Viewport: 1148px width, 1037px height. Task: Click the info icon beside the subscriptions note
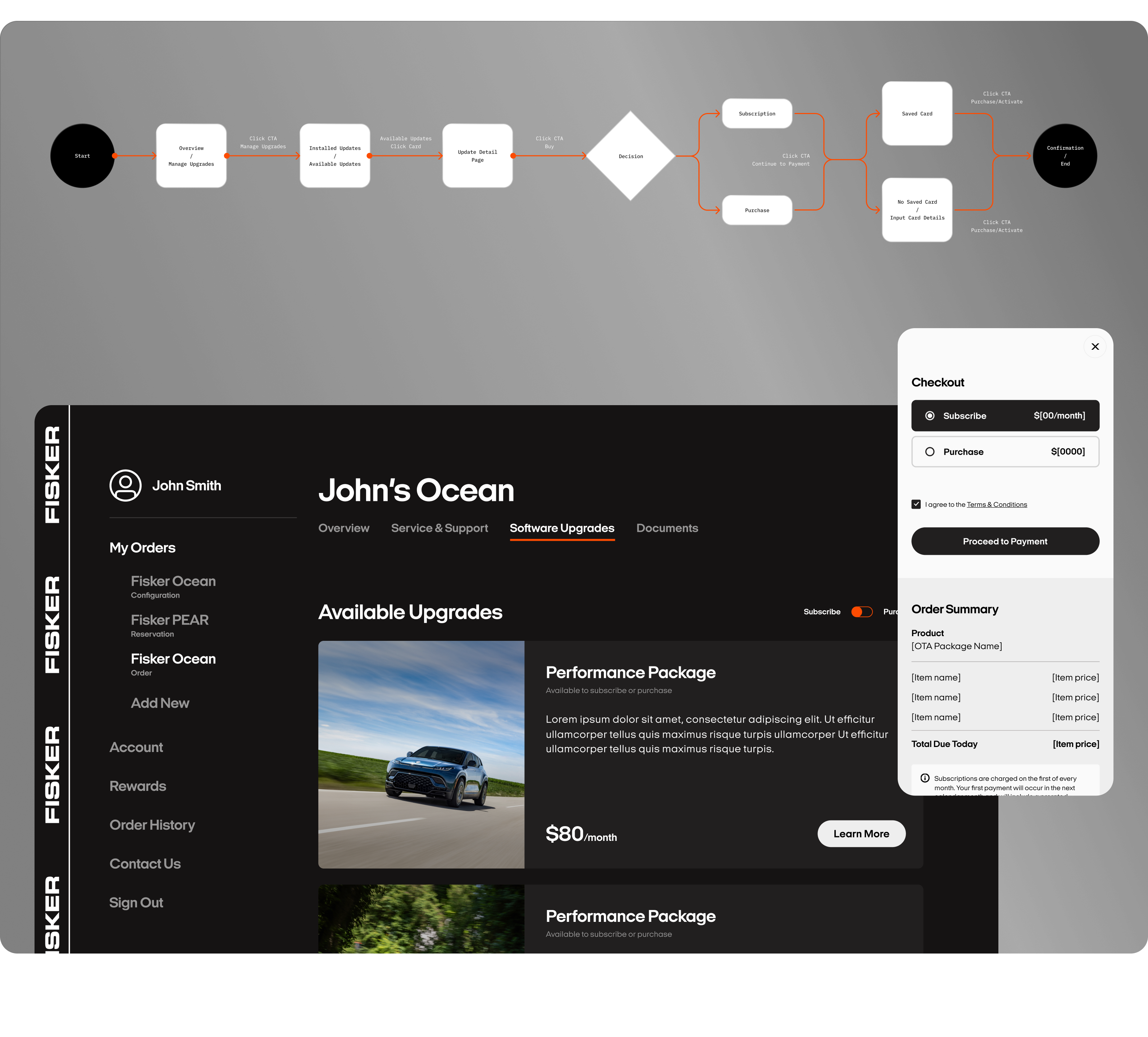[925, 778]
